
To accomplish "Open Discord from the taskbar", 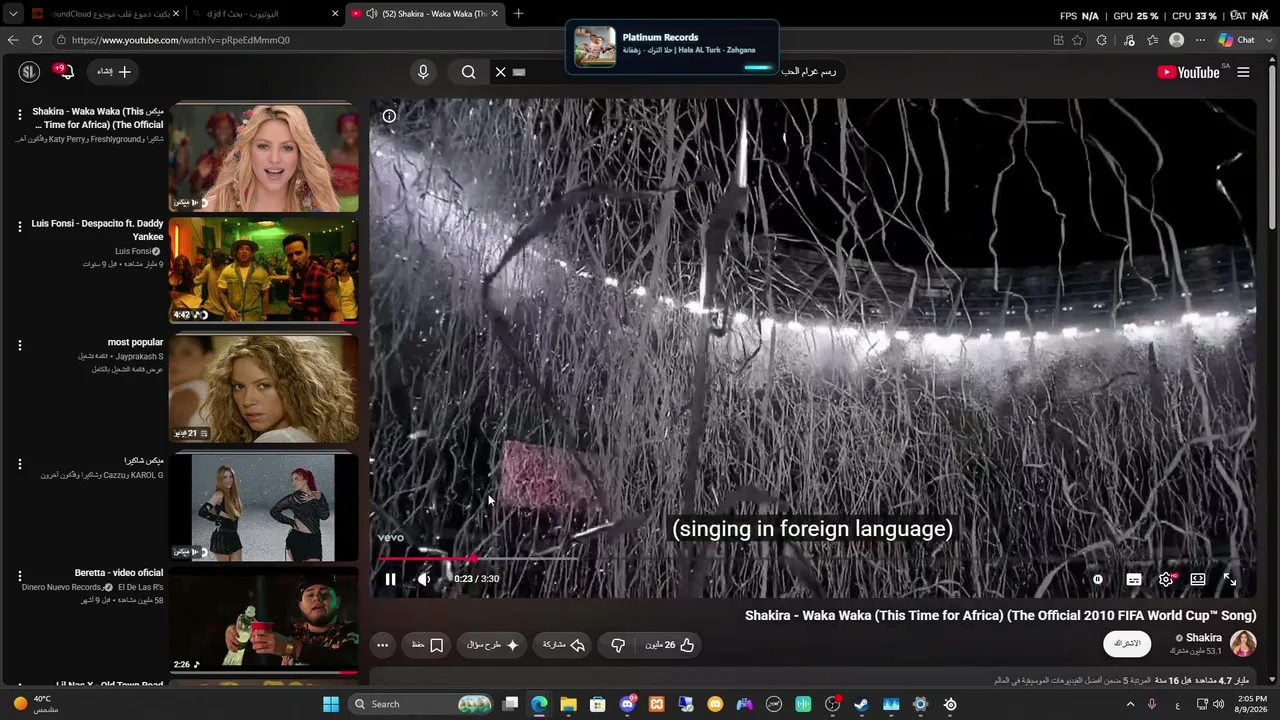I will pyautogui.click(x=627, y=704).
